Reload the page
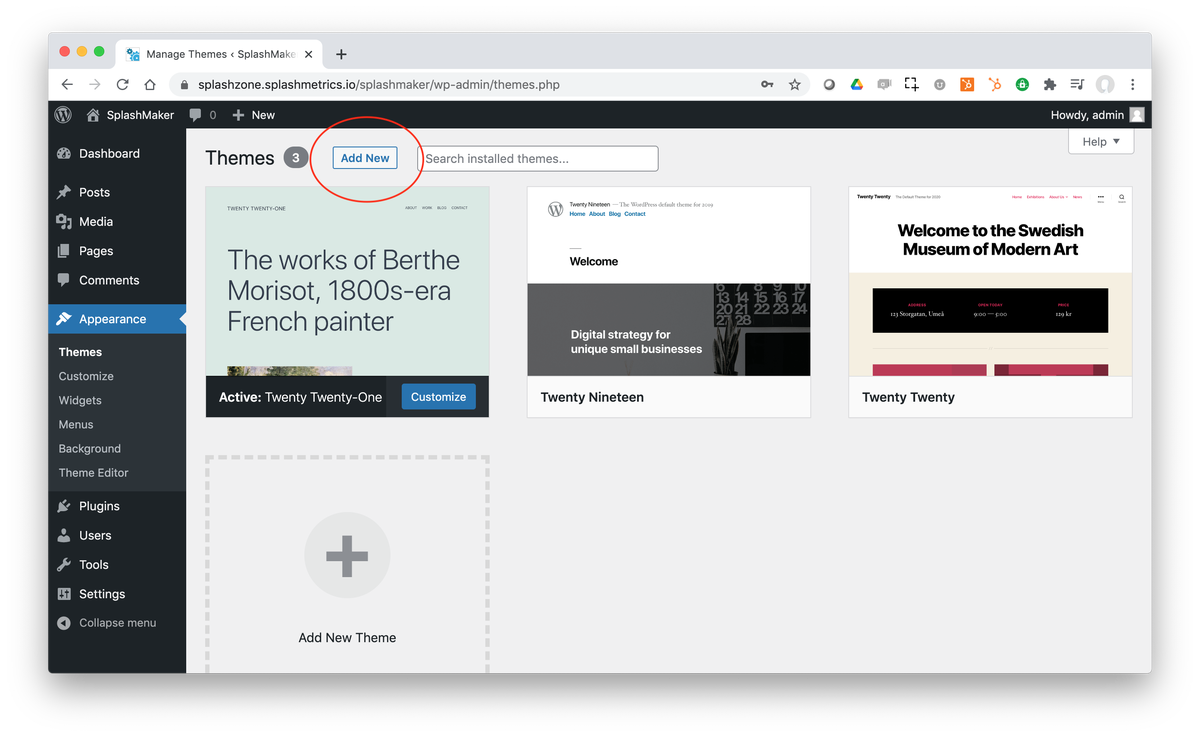This screenshot has width=1200, height=737. 123,85
